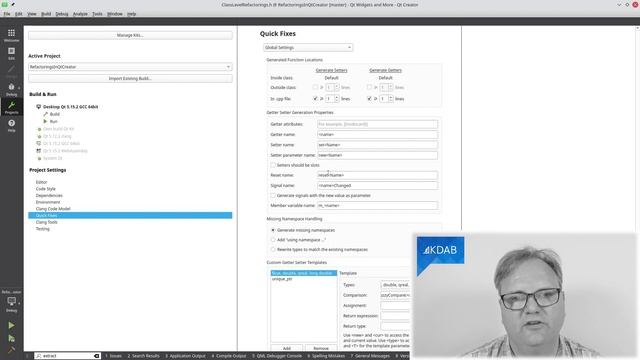Open the Build menu
This screenshot has height=360, width=640.
(x=46, y=14)
